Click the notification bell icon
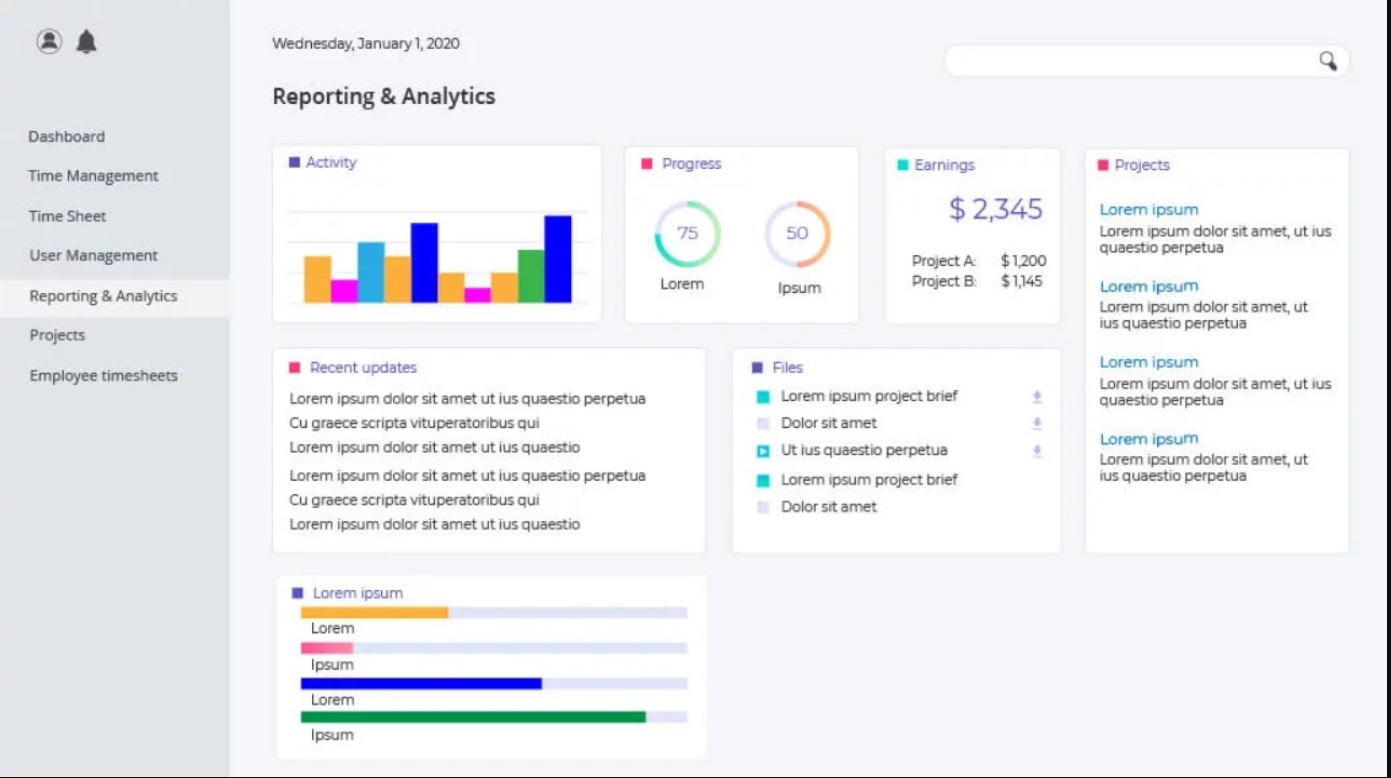The image size is (1391, 778). tap(85, 41)
